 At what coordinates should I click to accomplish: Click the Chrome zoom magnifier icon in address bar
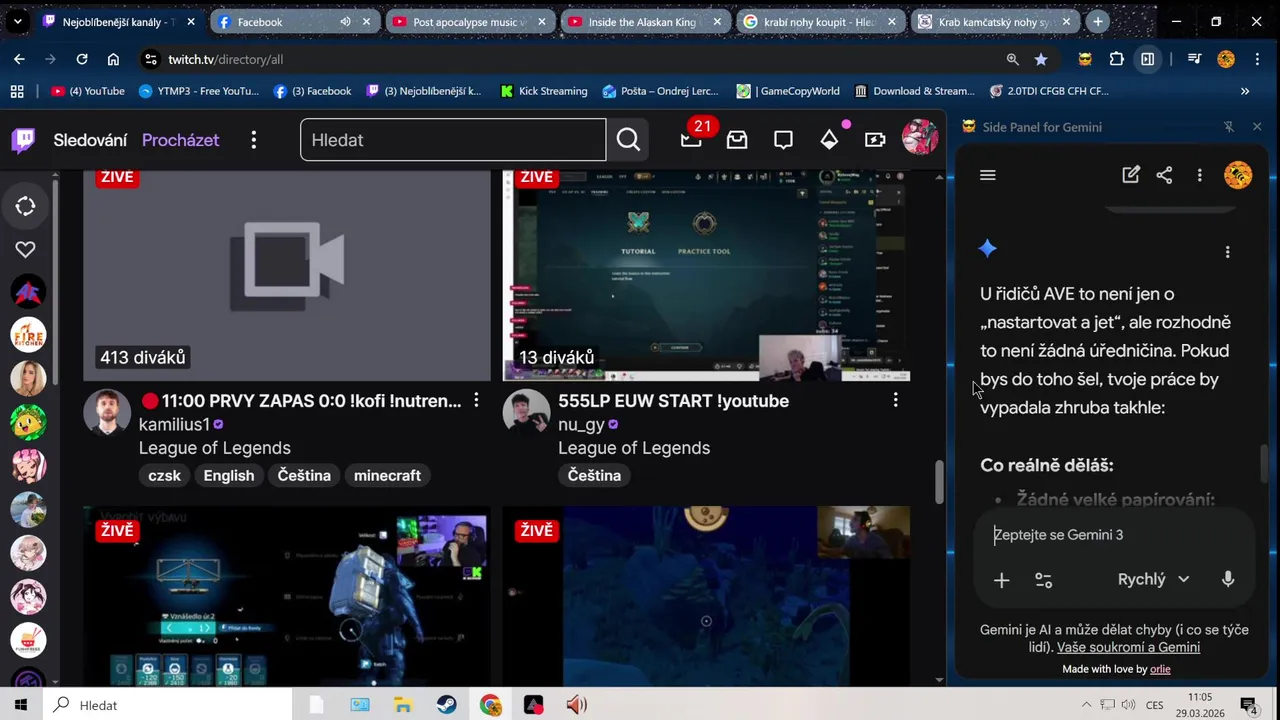coord(1013,59)
